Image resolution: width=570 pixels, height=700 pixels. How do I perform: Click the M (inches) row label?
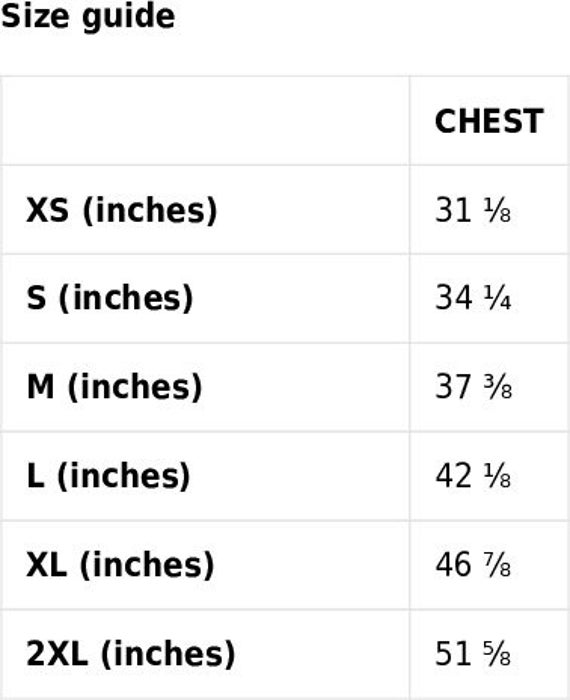tap(114, 387)
